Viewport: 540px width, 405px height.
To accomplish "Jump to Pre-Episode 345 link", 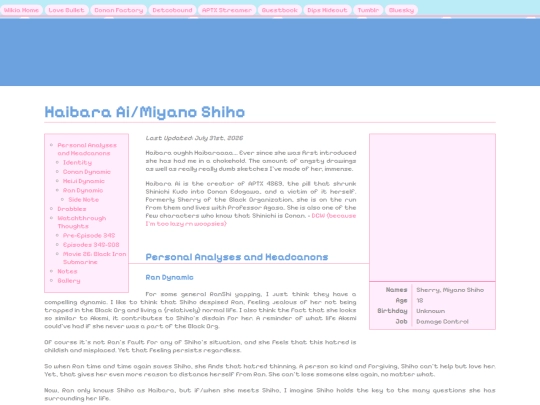I will point(89,236).
